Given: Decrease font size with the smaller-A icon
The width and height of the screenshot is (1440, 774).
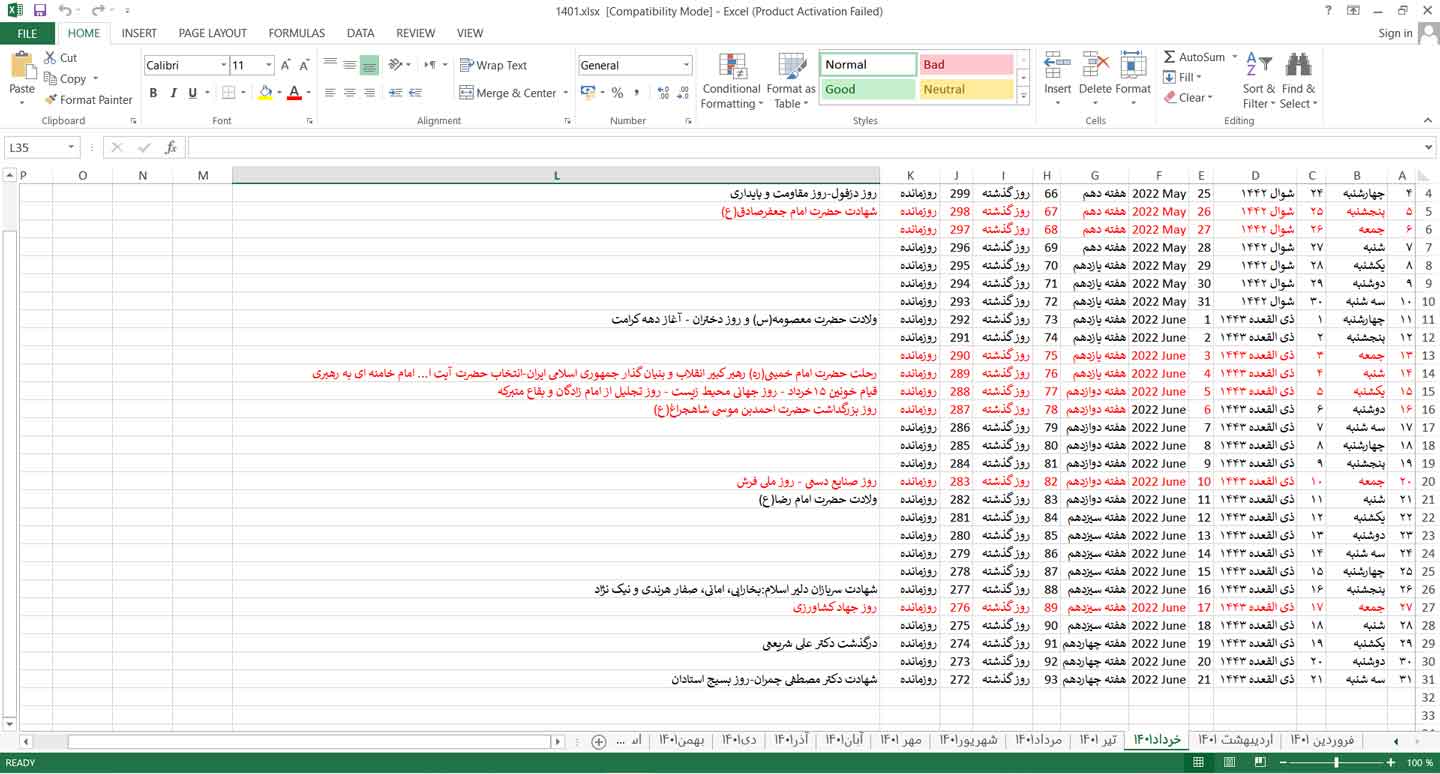Looking at the screenshot, I should [x=307, y=65].
